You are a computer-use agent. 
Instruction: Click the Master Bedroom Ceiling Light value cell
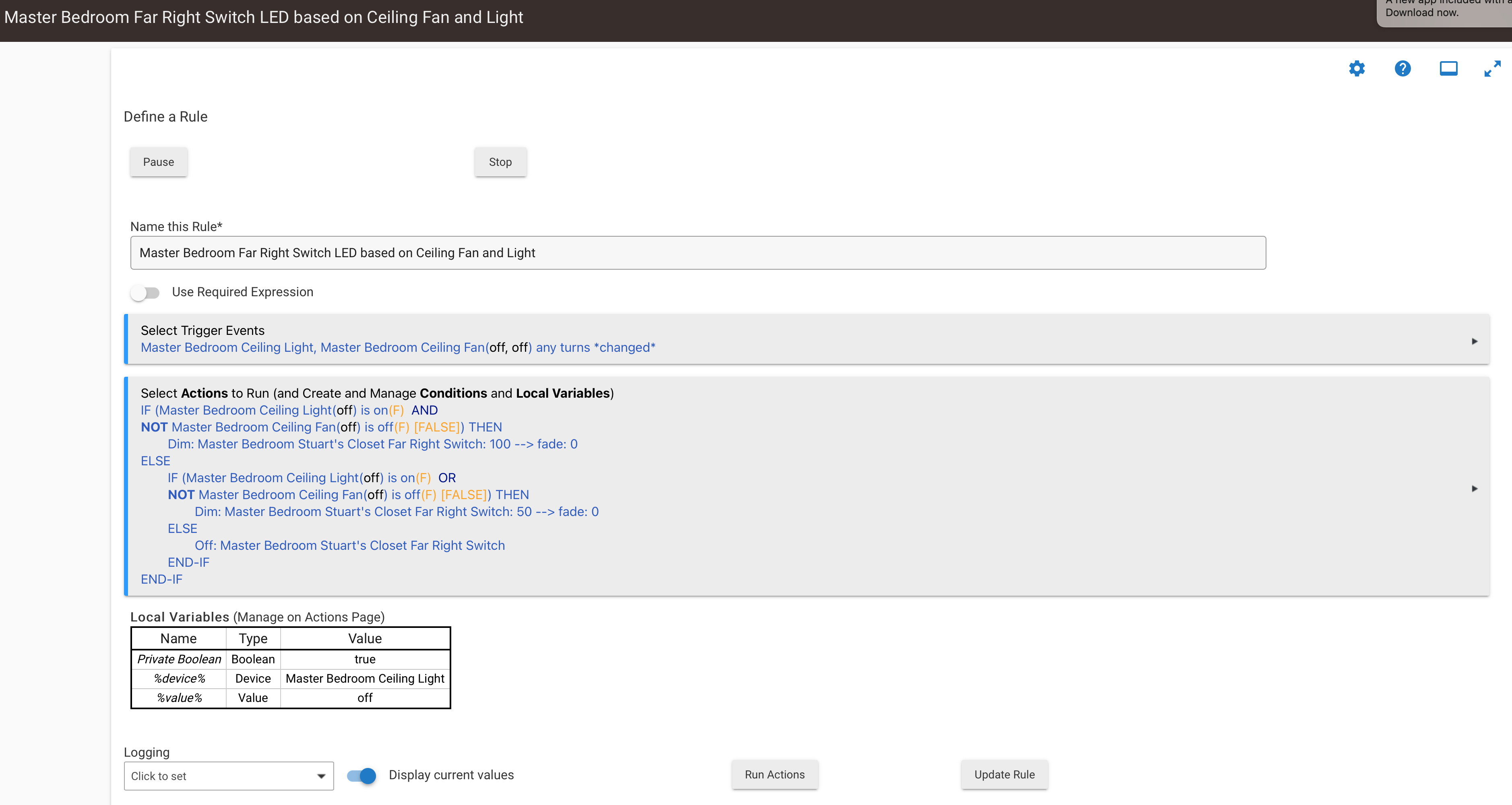[365, 679]
